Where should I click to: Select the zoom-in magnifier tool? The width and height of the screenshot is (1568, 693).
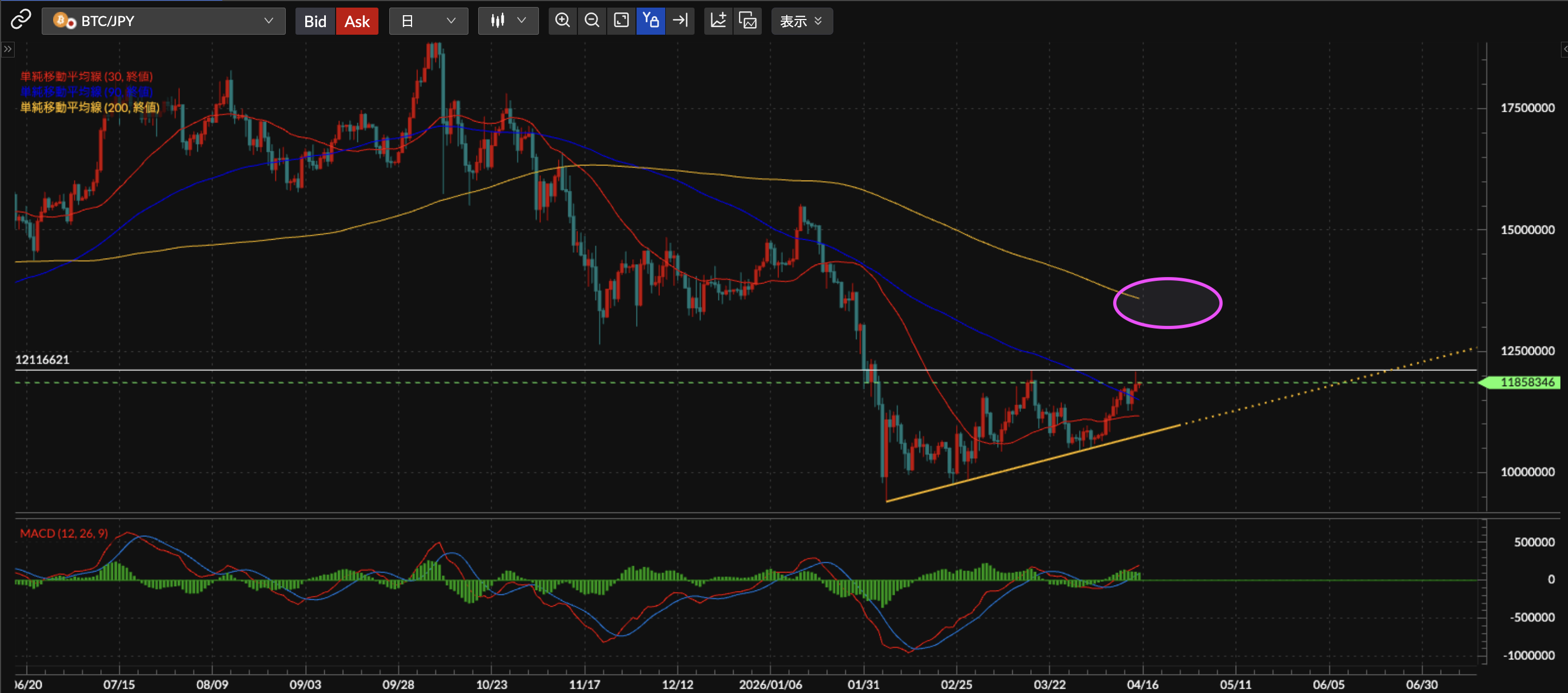pyautogui.click(x=562, y=20)
